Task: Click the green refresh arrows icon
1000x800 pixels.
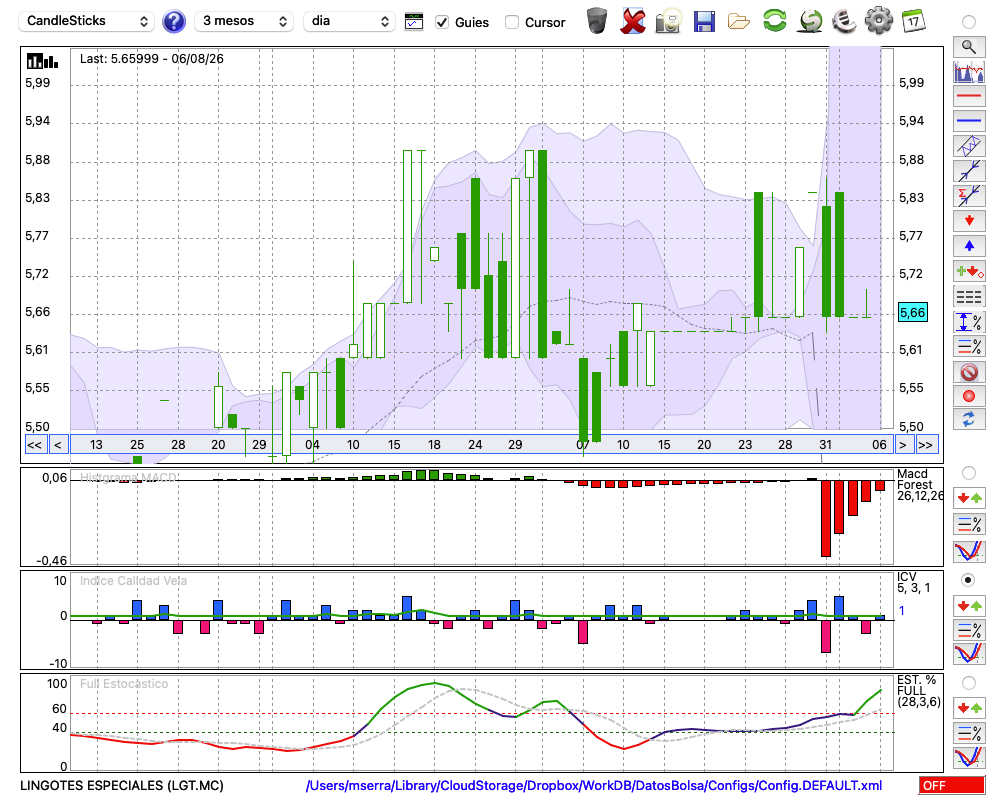Action: tap(774, 20)
